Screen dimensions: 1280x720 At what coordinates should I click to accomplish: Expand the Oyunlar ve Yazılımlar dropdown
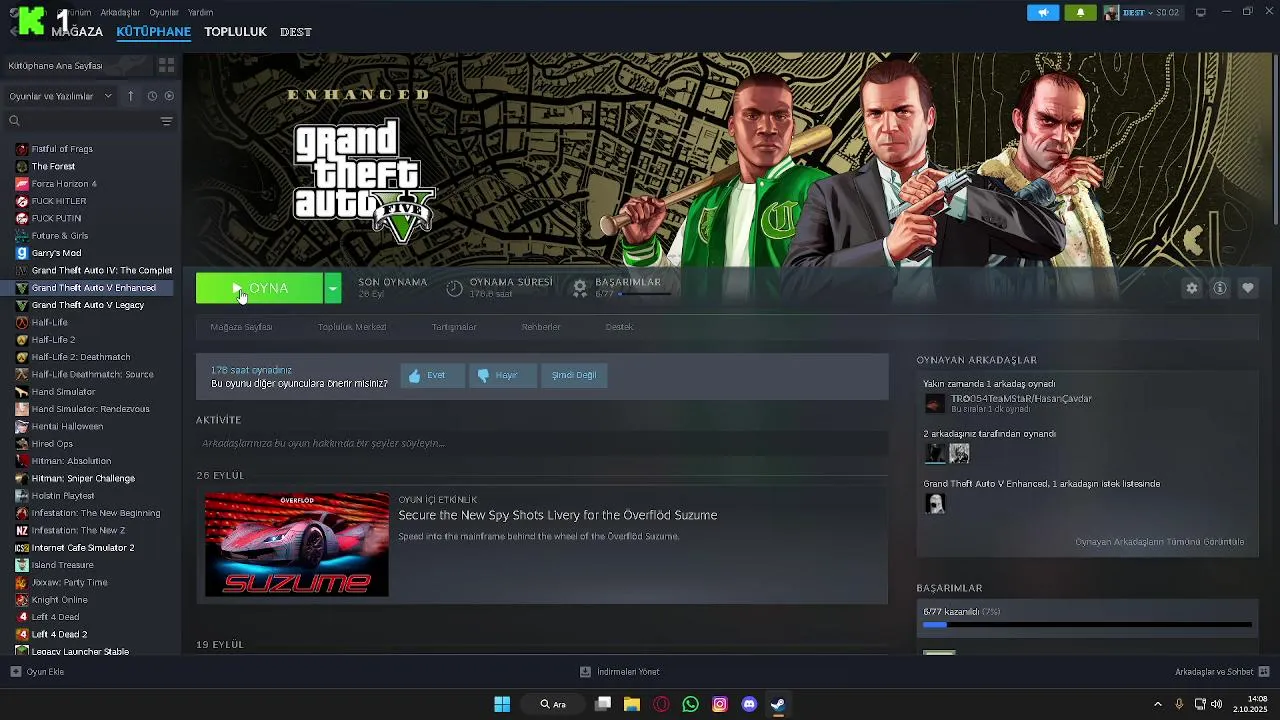tap(61, 96)
